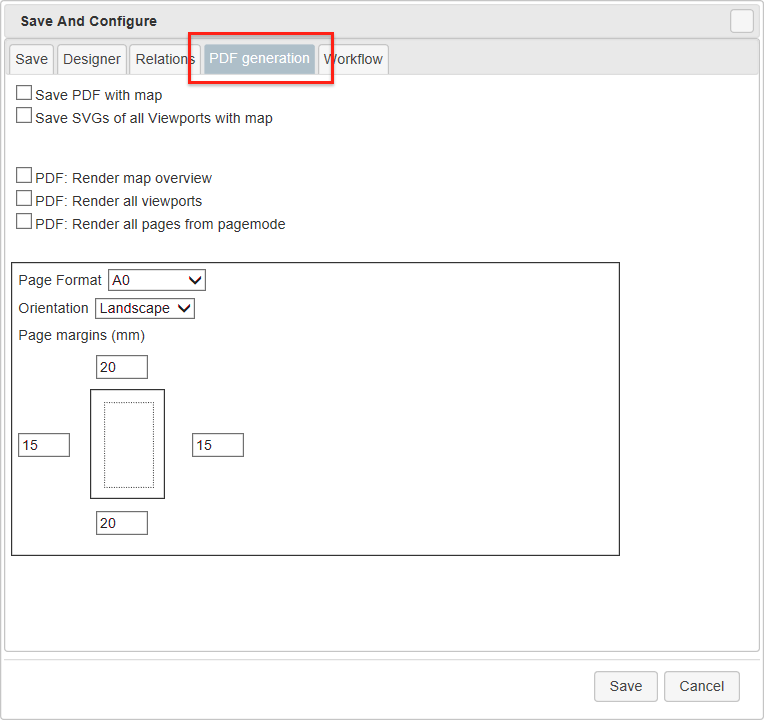Screen dimensions: 764x720
Task: Click the bottom page margin field
Action: [x=122, y=523]
